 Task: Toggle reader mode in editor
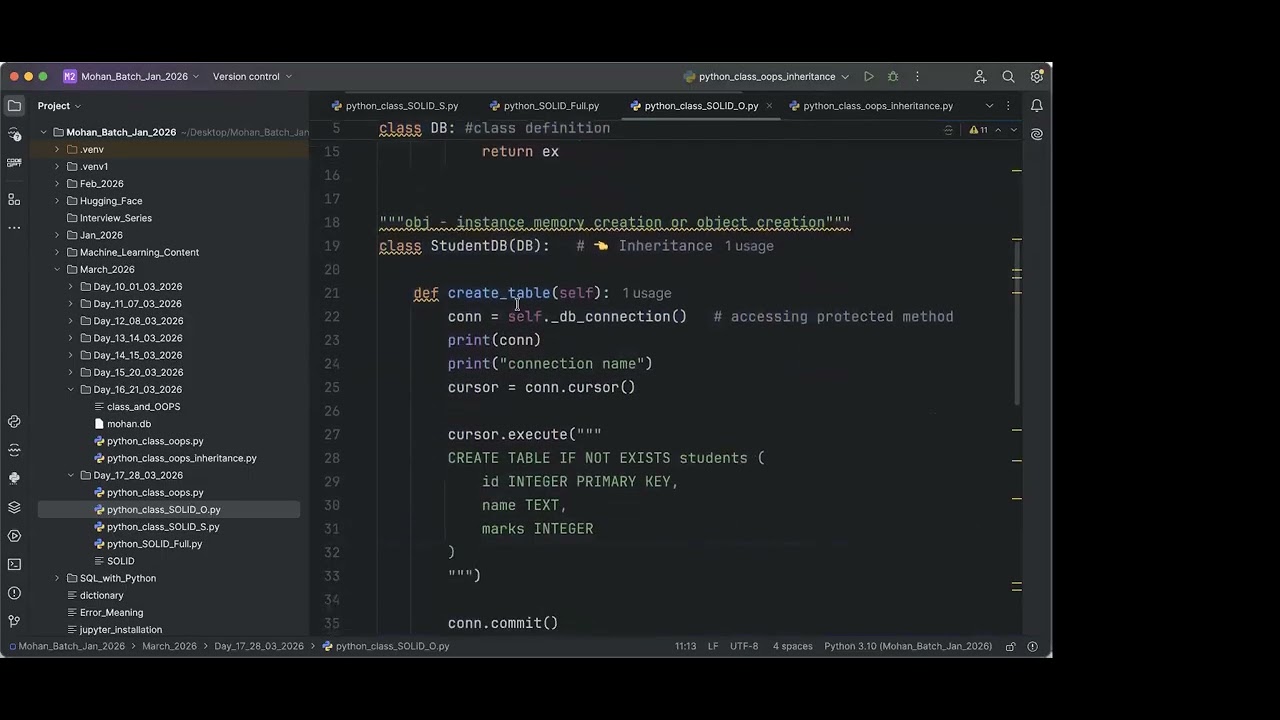[x=948, y=130]
